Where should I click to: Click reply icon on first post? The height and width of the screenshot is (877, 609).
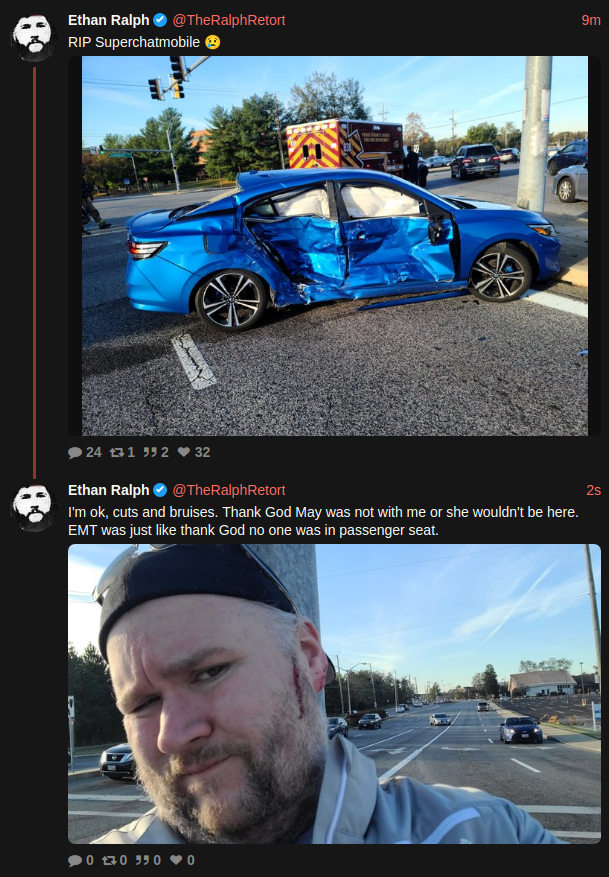[x=75, y=452]
